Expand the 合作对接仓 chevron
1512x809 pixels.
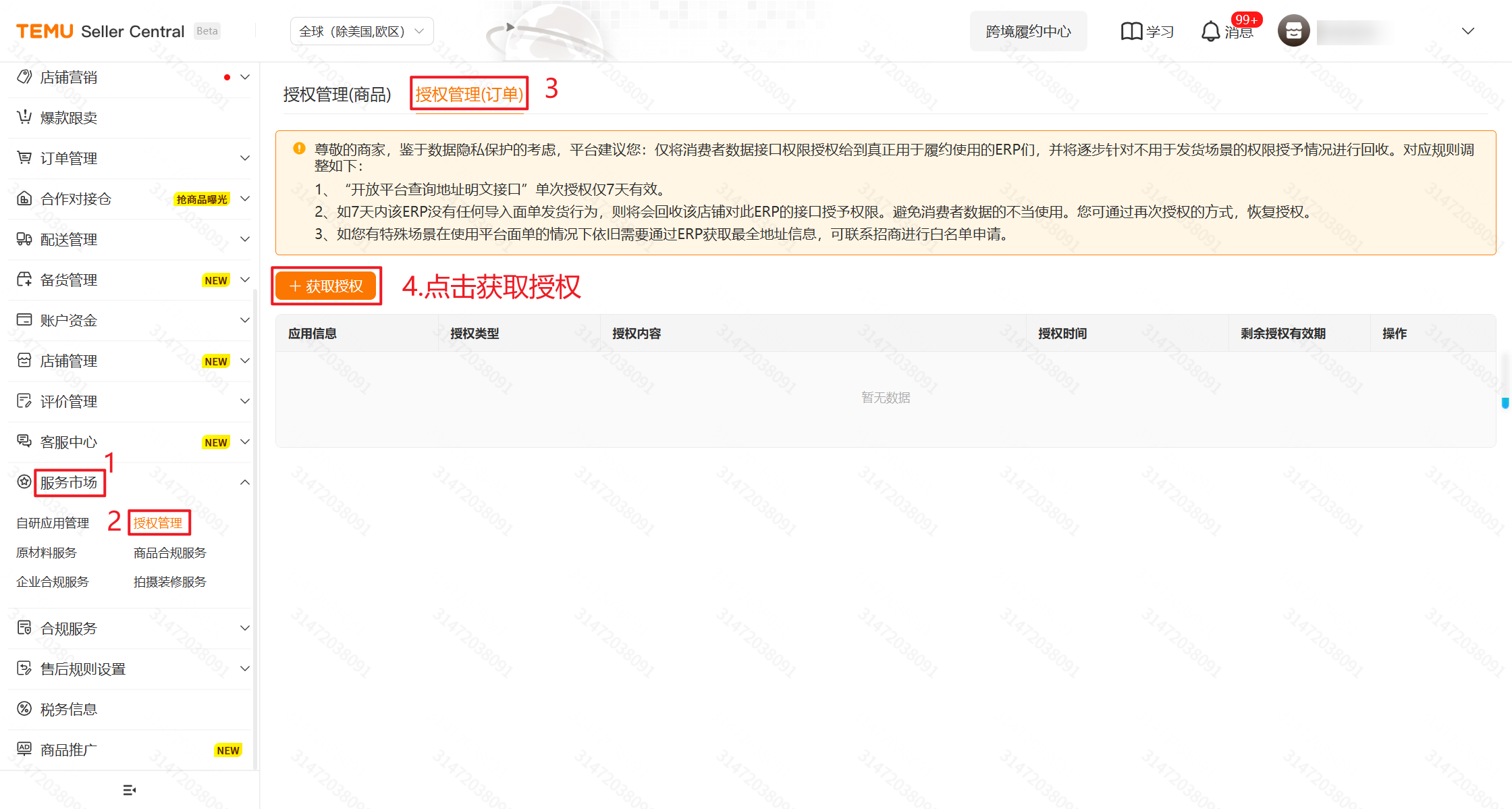[x=245, y=199]
